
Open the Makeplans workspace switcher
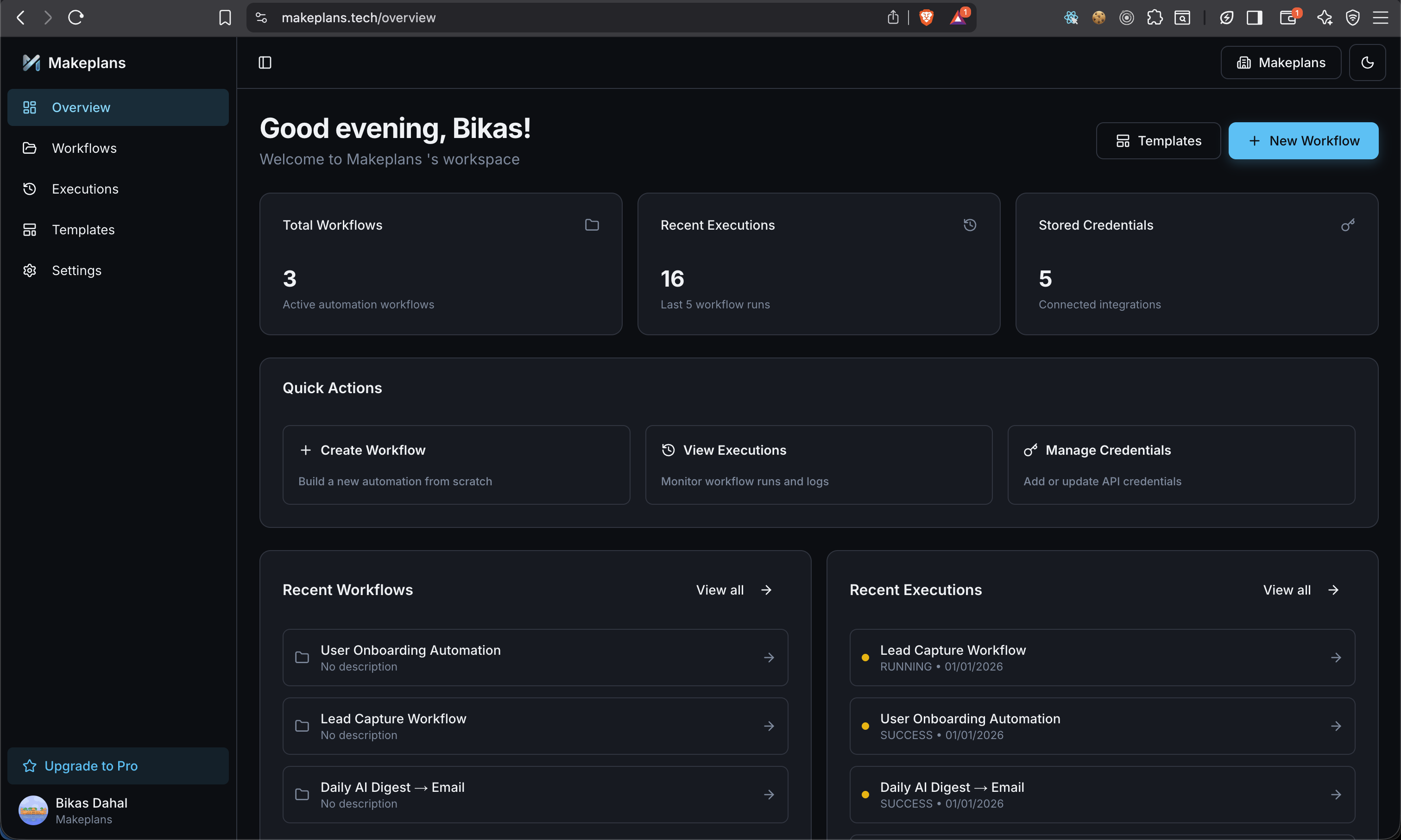(x=1281, y=62)
